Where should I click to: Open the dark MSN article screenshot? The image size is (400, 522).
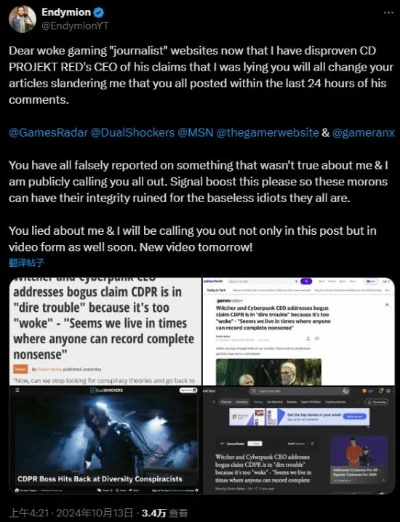click(299, 440)
